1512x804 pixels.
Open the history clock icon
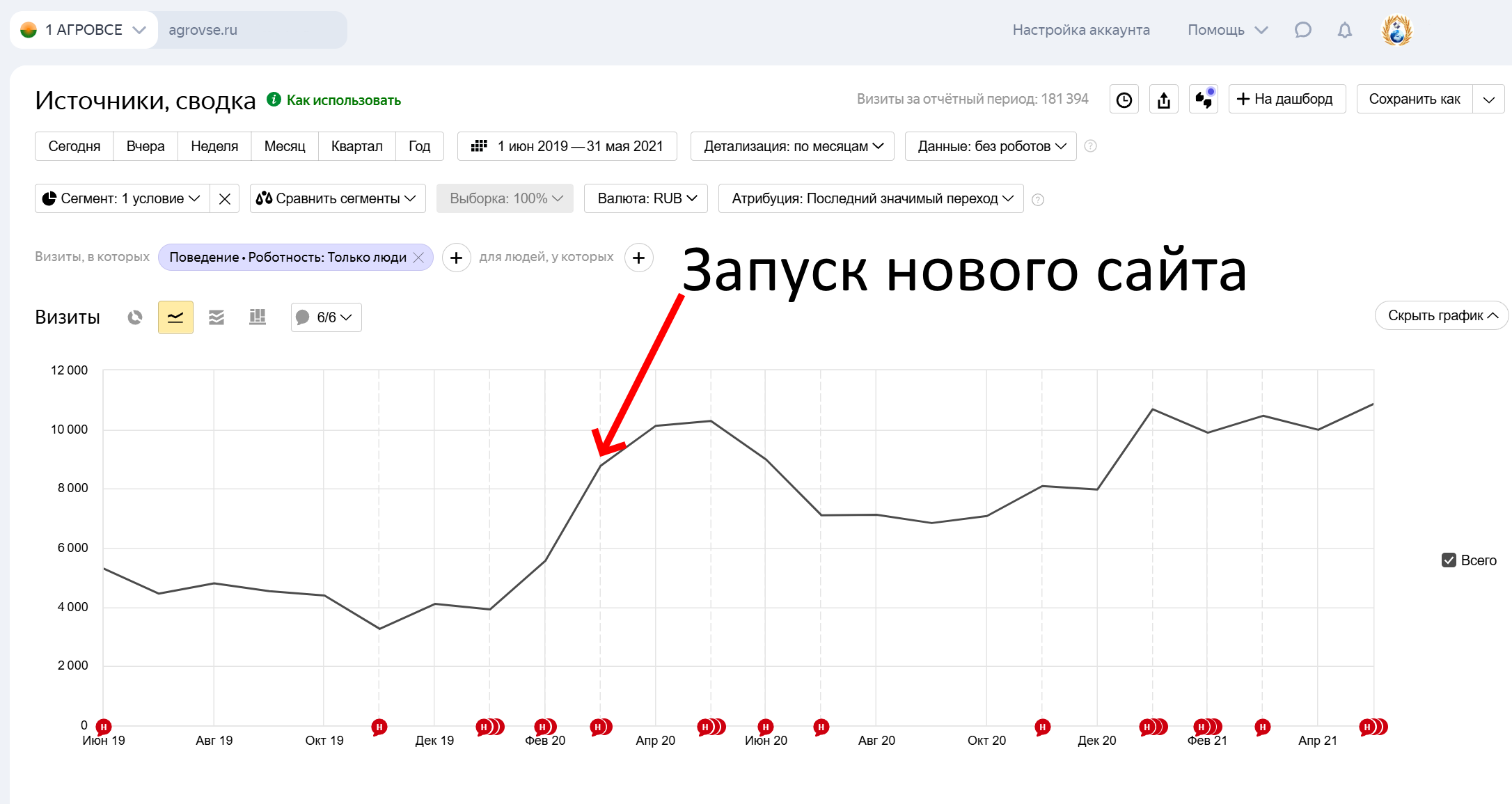tap(1124, 100)
